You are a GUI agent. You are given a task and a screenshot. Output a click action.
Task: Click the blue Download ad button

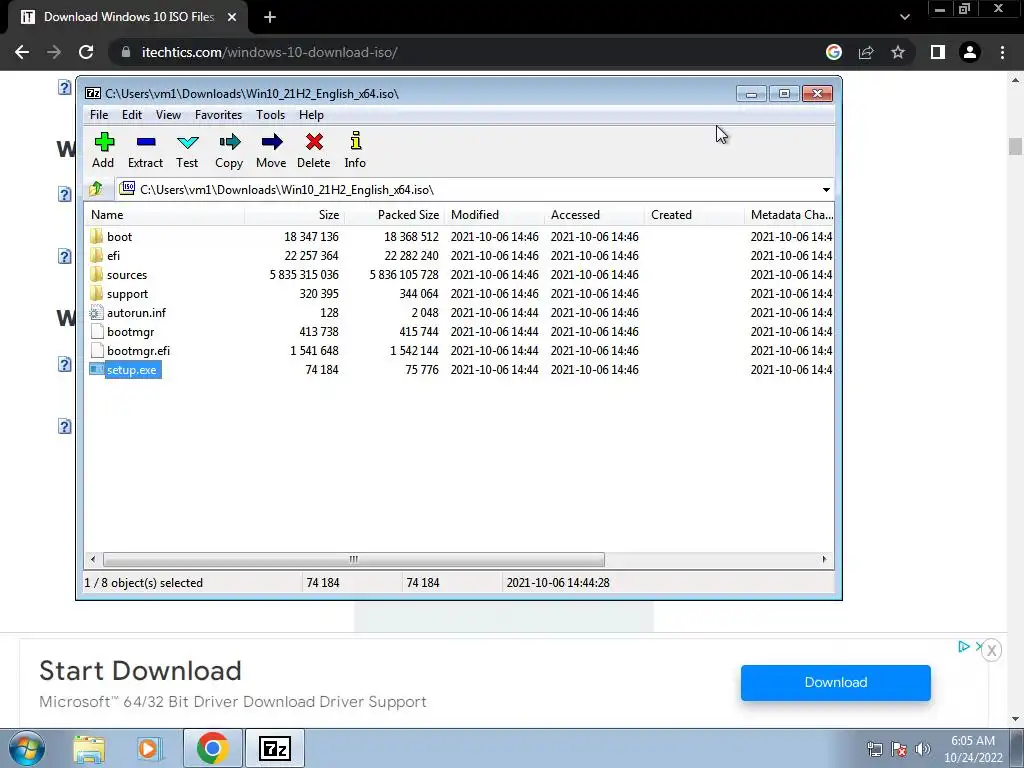tap(835, 682)
